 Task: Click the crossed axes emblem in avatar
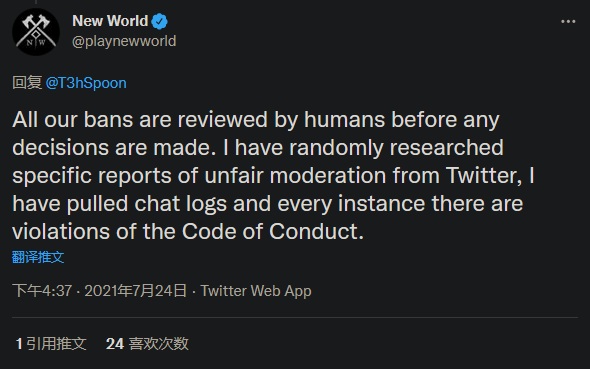pyautogui.click(x=36, y=30)
